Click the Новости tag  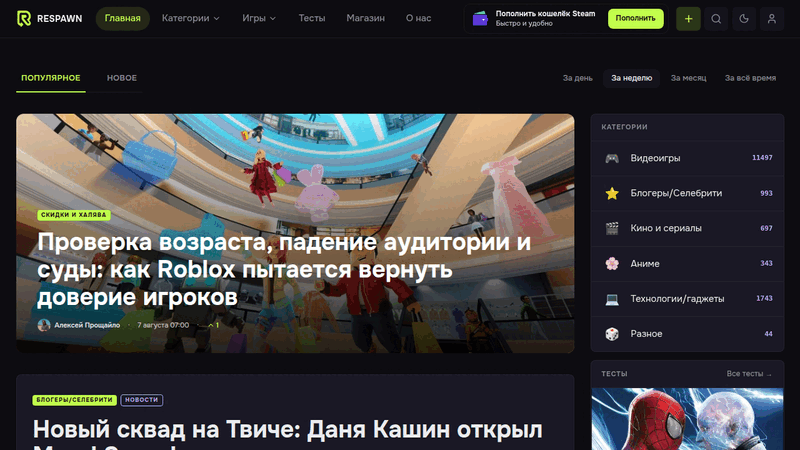tap(141, 400)
